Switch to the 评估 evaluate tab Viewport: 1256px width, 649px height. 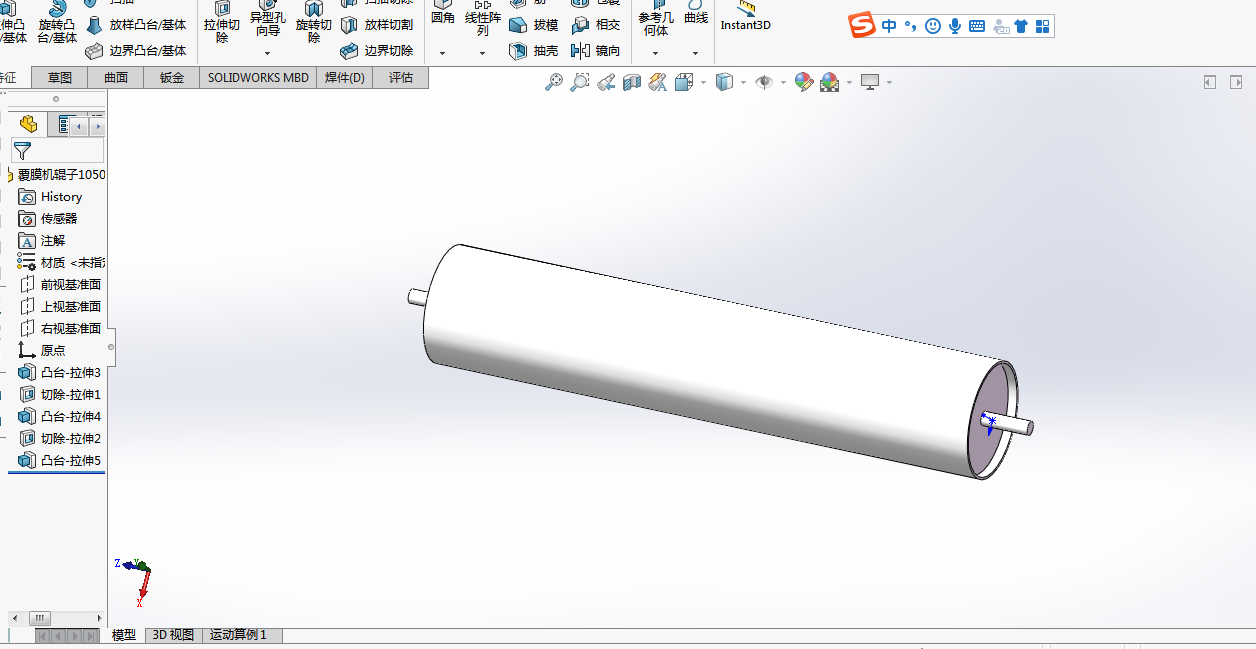point(401,77)
